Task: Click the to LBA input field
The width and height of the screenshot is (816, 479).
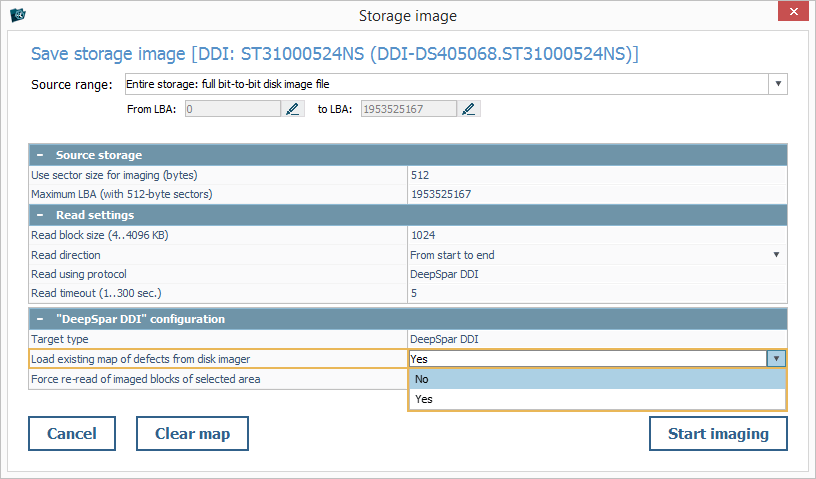Action: click(409, 109)
